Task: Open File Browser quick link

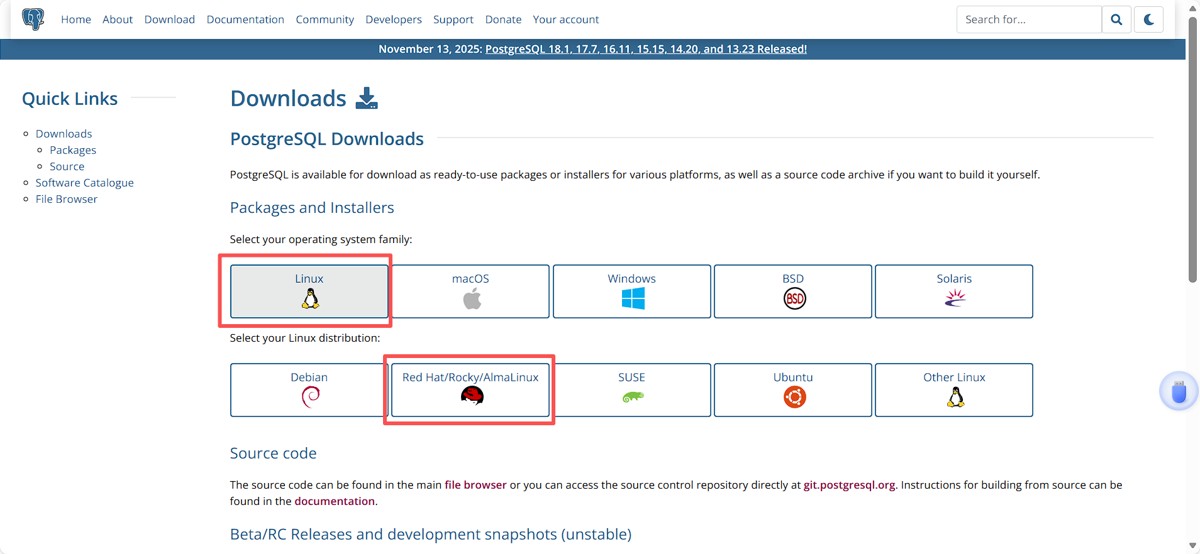Action: pos(67,199)
